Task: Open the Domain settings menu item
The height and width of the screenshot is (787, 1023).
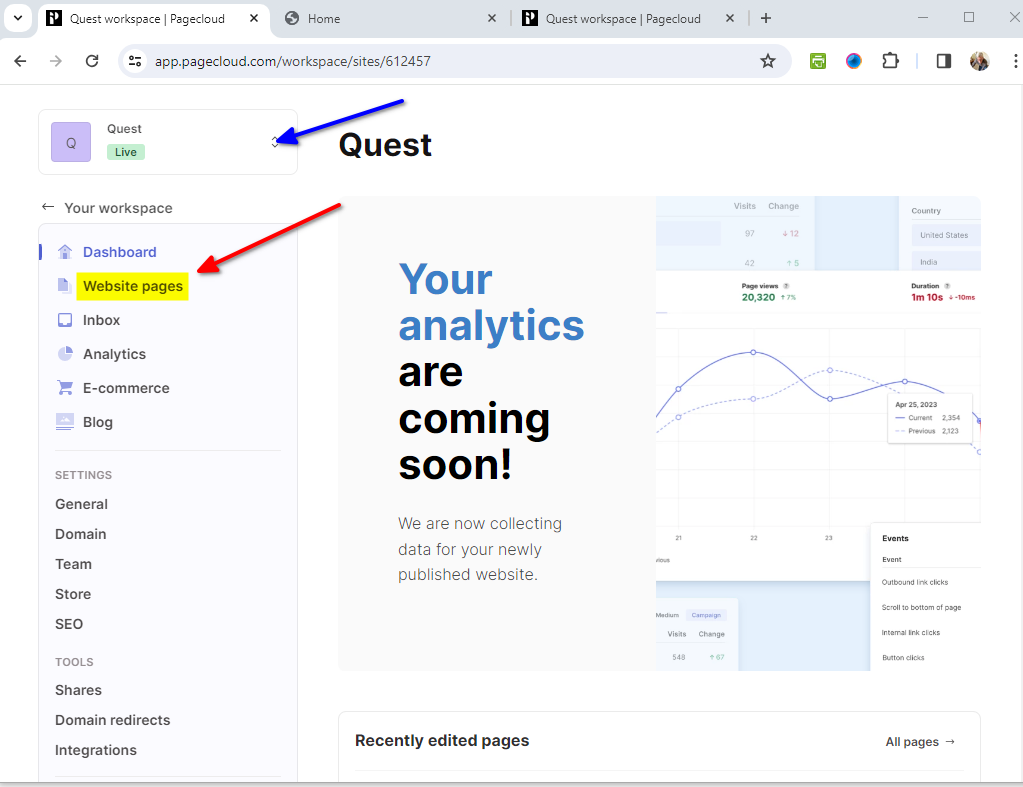Action: (80, 534)
